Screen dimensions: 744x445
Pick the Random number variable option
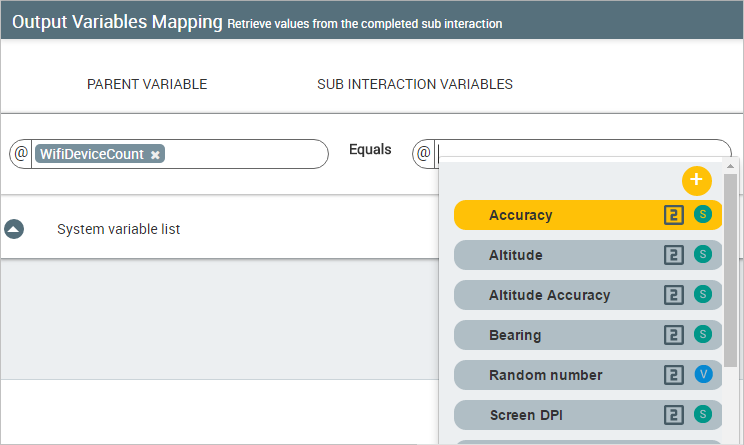[x=588, y=375]
